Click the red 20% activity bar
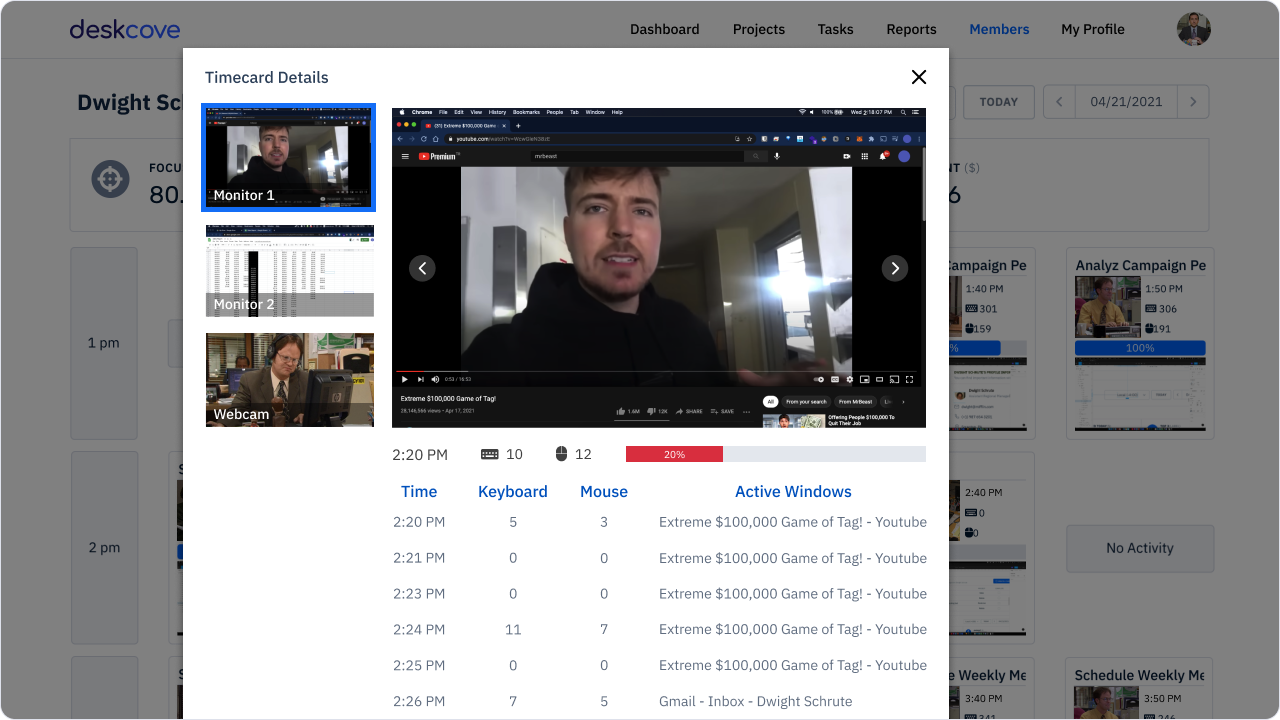1280x720 pixels. (x=674, y=454)
